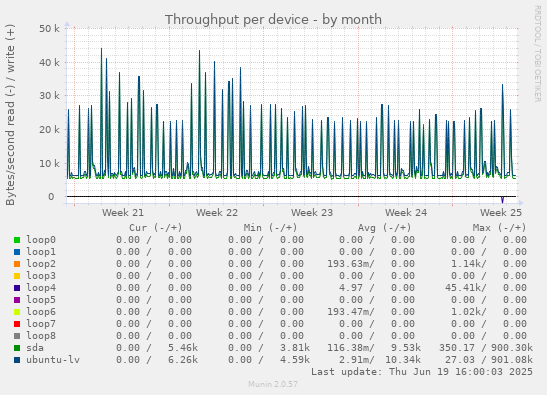Click the 30 k y-axis label
Image resolution: width=547 pixels, height=395 pixels.
(x=49, y=96)
